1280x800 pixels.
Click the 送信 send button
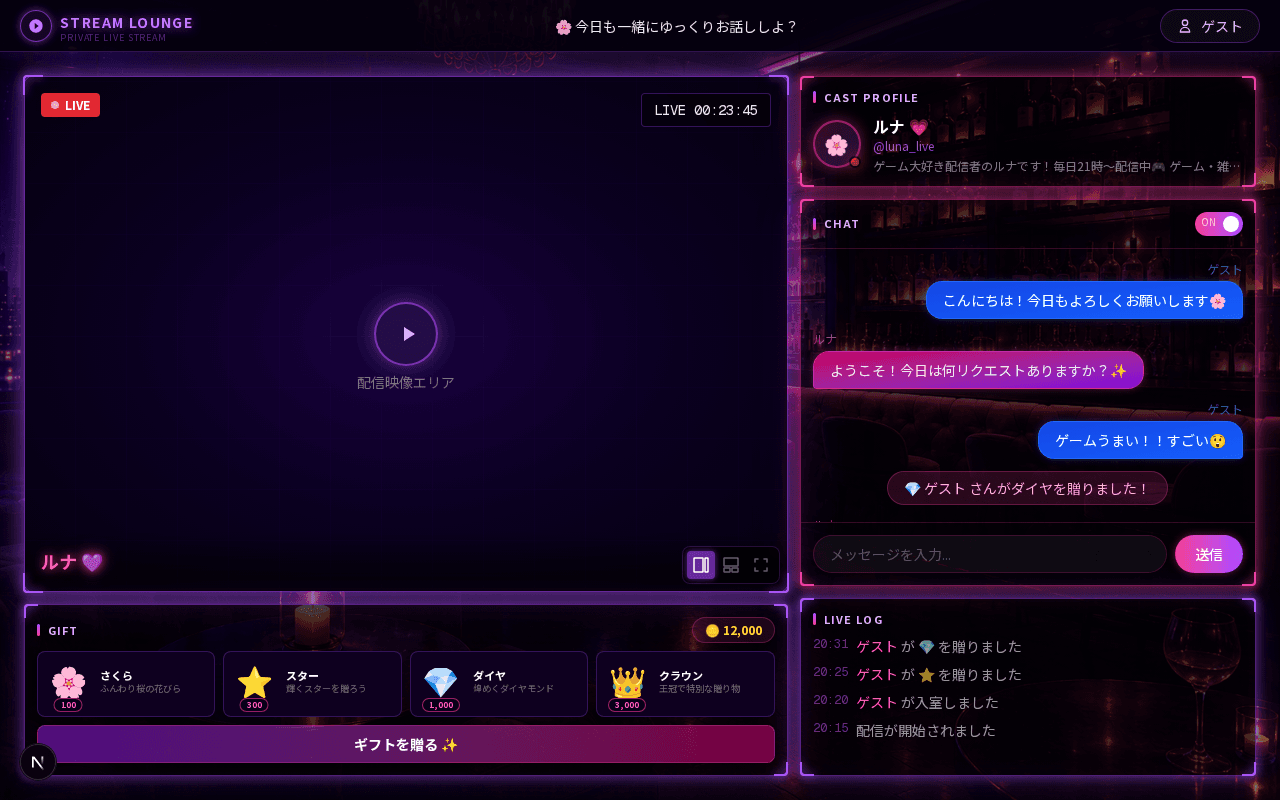[1209, 554]
